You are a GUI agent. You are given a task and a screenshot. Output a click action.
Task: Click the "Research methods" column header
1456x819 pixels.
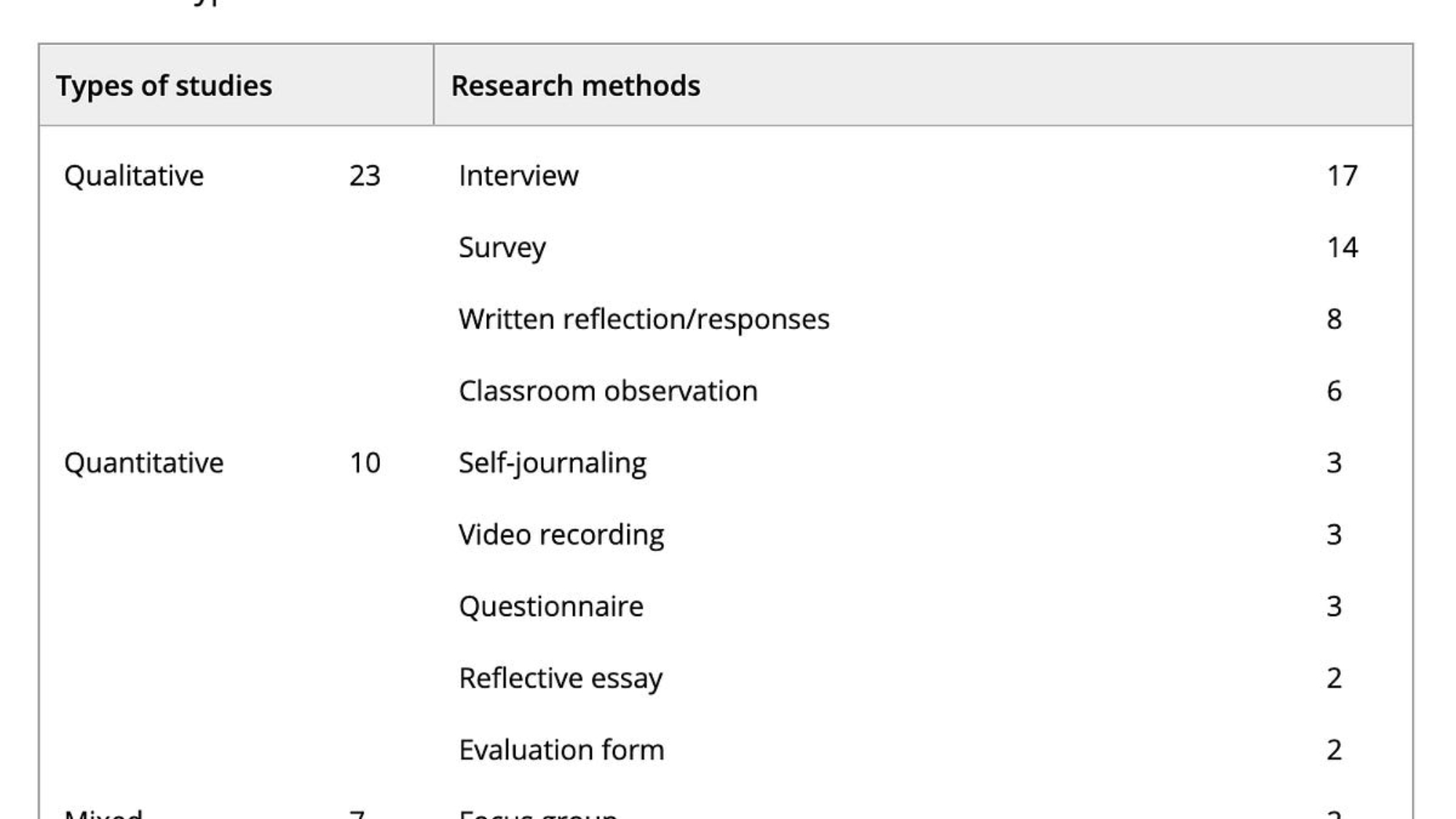coord(575,86)
